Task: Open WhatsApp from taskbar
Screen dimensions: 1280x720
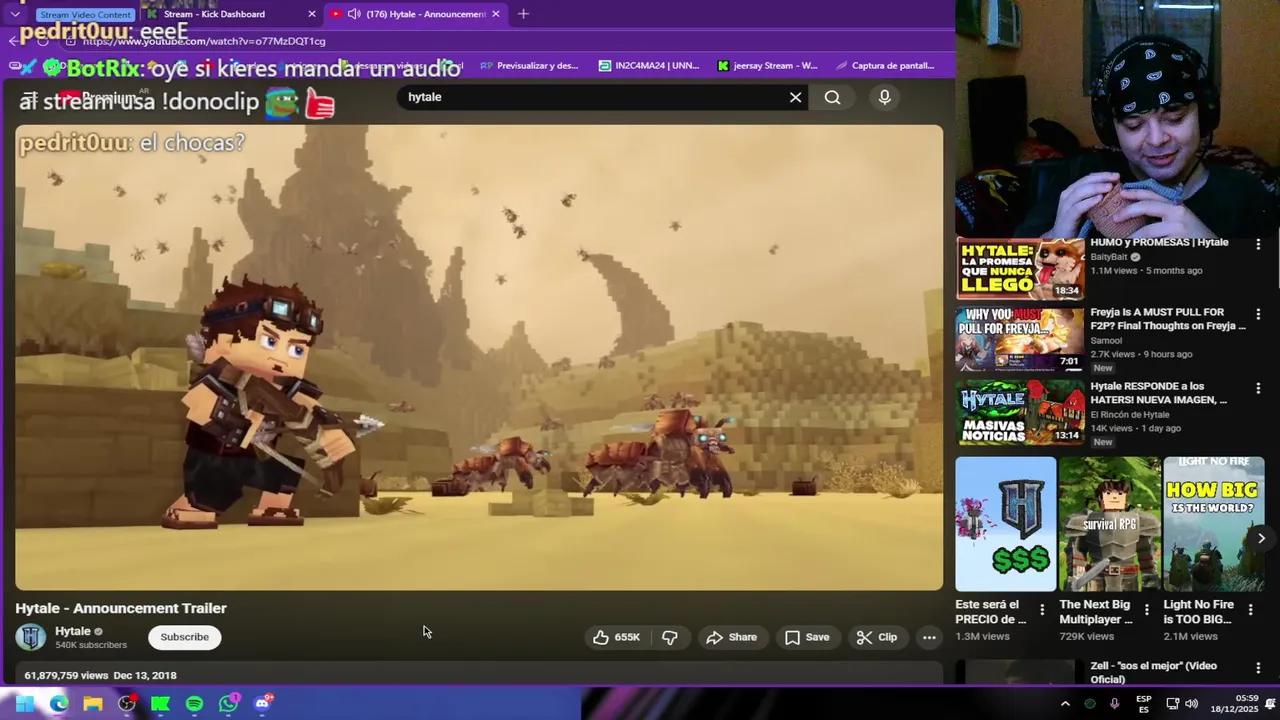Action: point(229,704)
